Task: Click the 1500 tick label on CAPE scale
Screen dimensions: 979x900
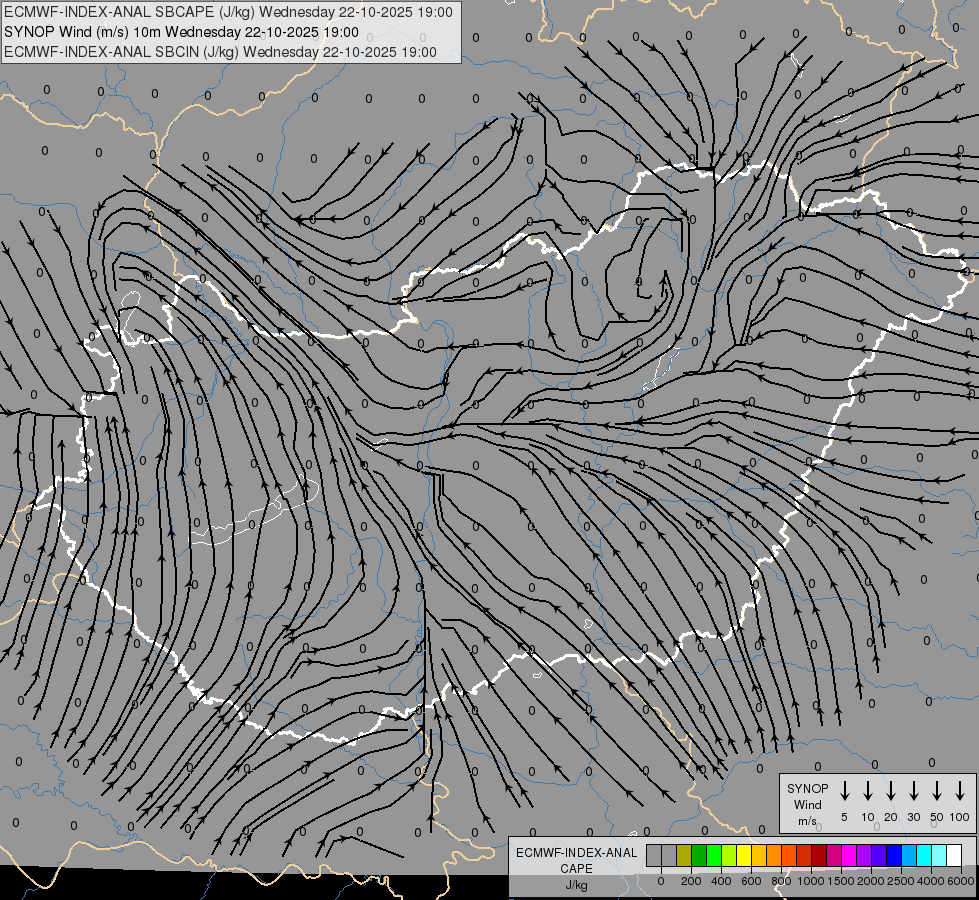Action: 840,881
